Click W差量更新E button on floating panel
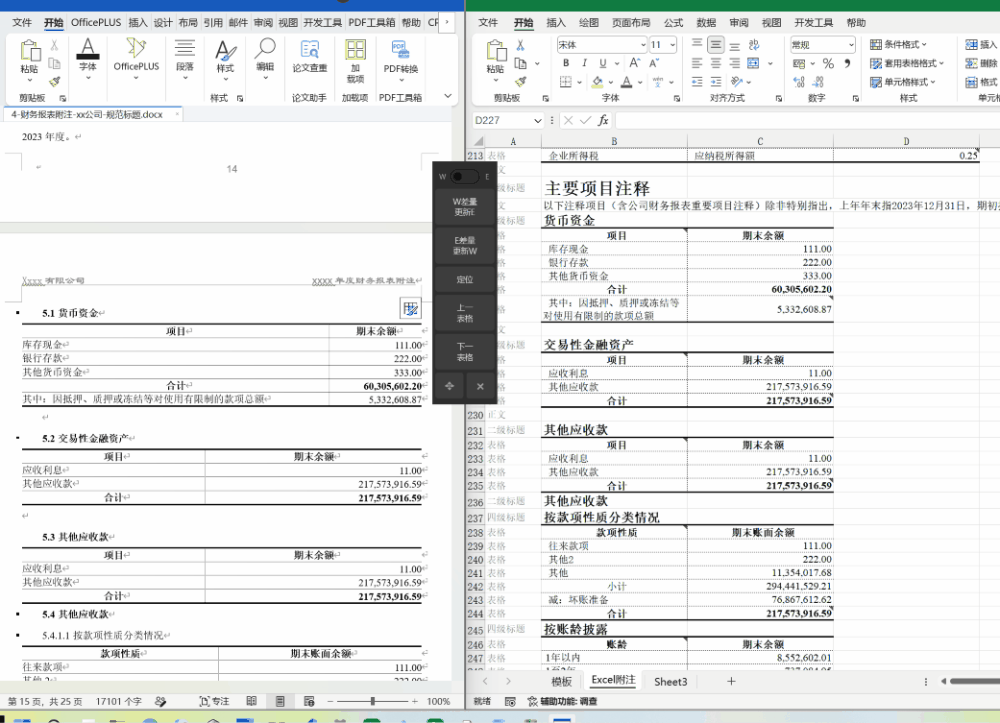 tap(464, 207)
